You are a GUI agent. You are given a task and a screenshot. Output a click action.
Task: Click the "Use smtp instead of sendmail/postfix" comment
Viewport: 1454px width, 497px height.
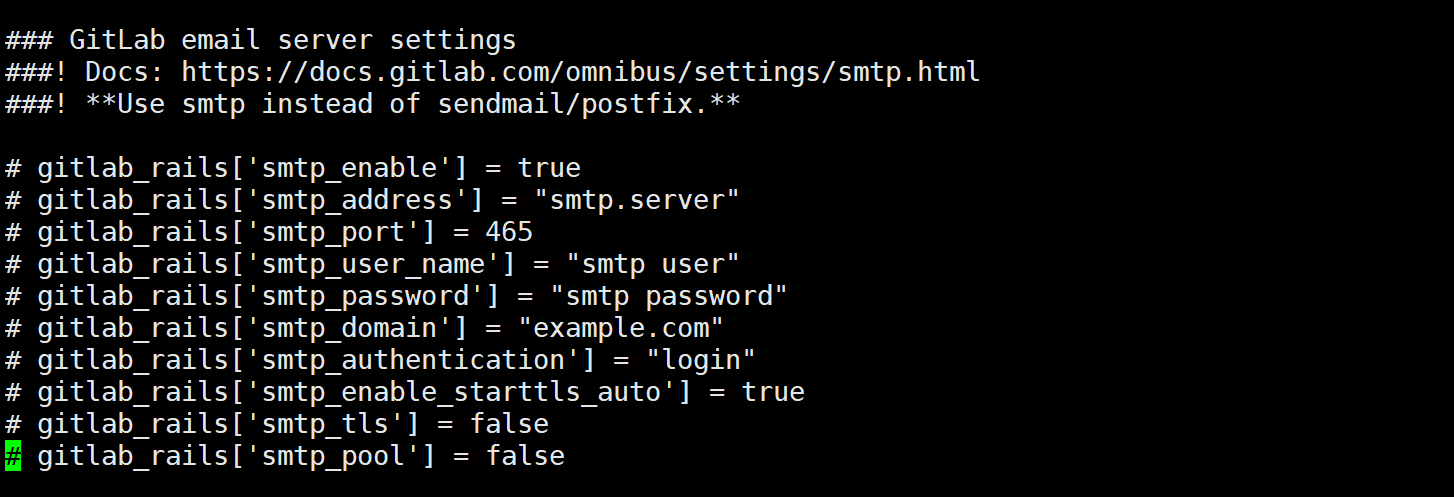click(x=405, y=104)
